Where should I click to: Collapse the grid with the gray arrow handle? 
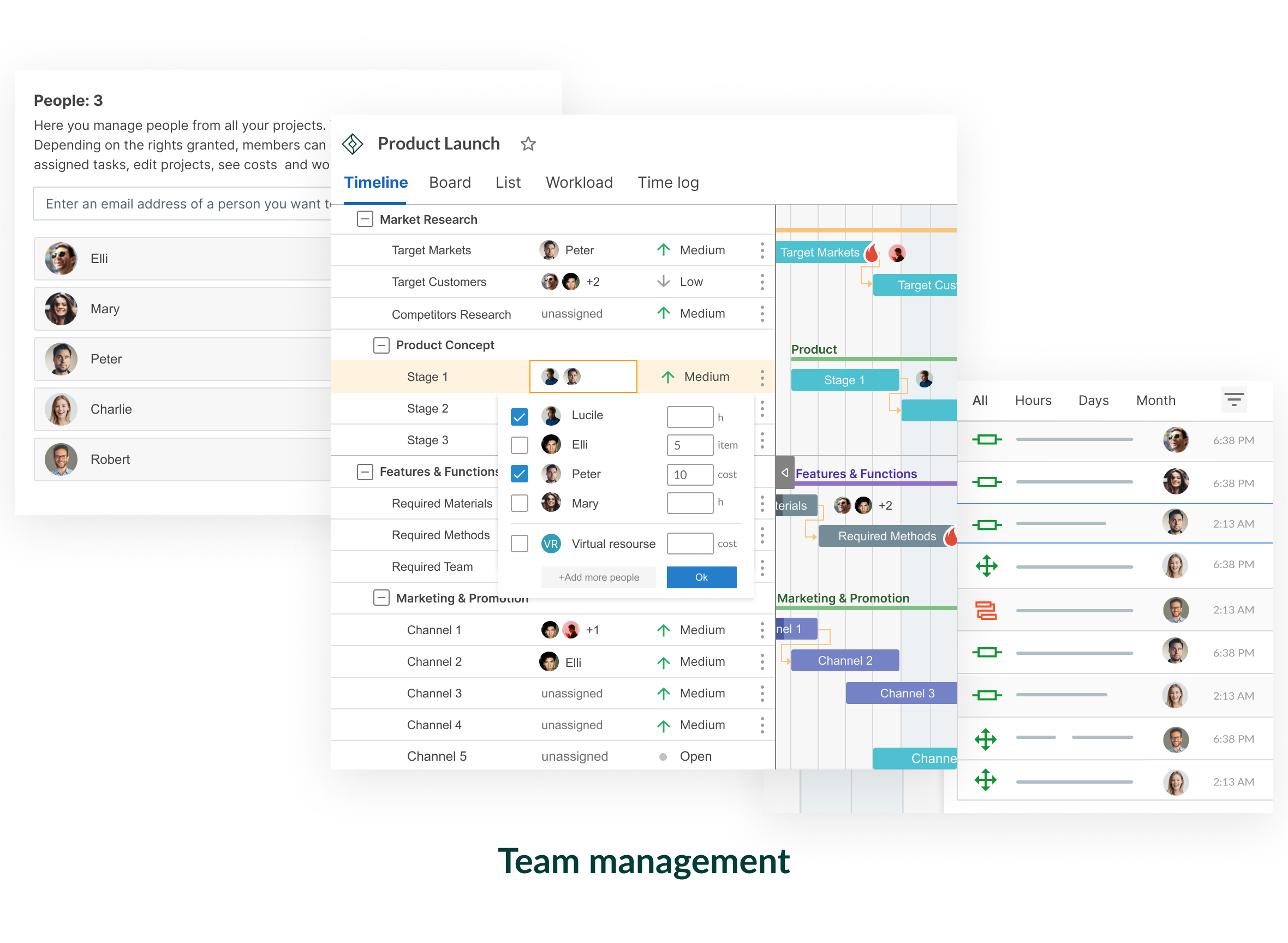coord(785,473)
